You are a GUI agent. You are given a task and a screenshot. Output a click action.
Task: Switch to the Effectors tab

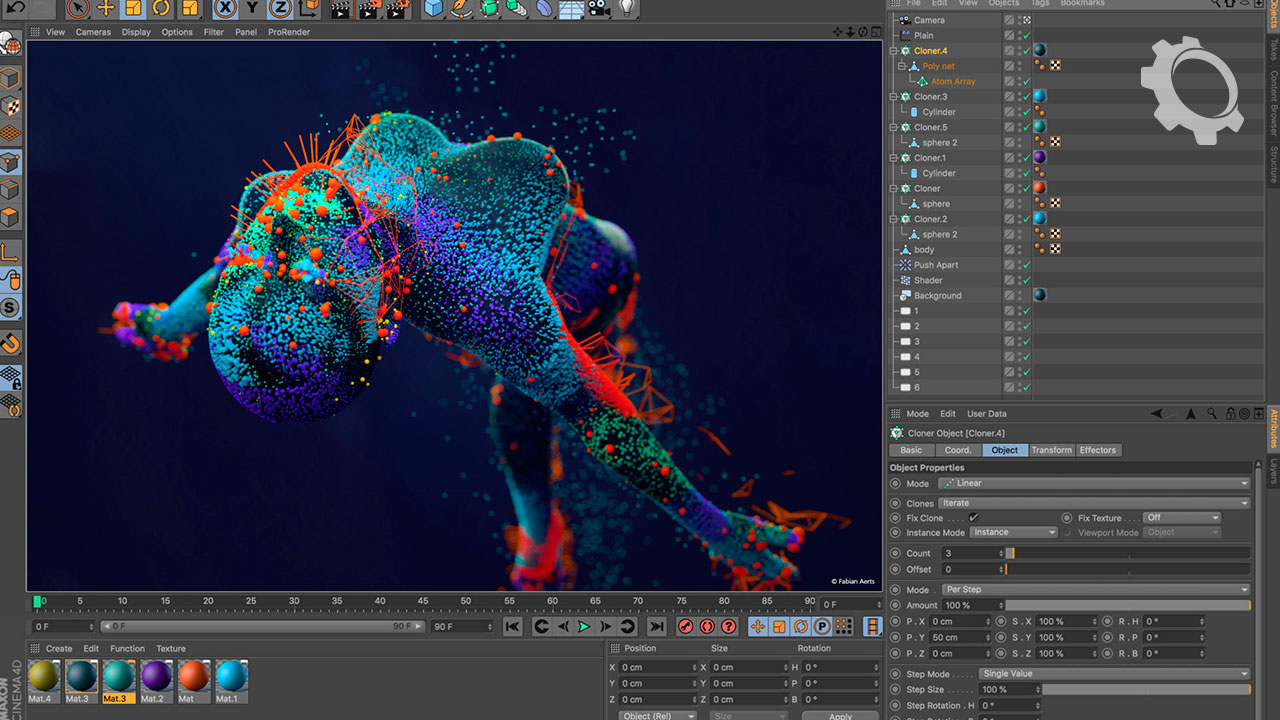point(1097,450)
